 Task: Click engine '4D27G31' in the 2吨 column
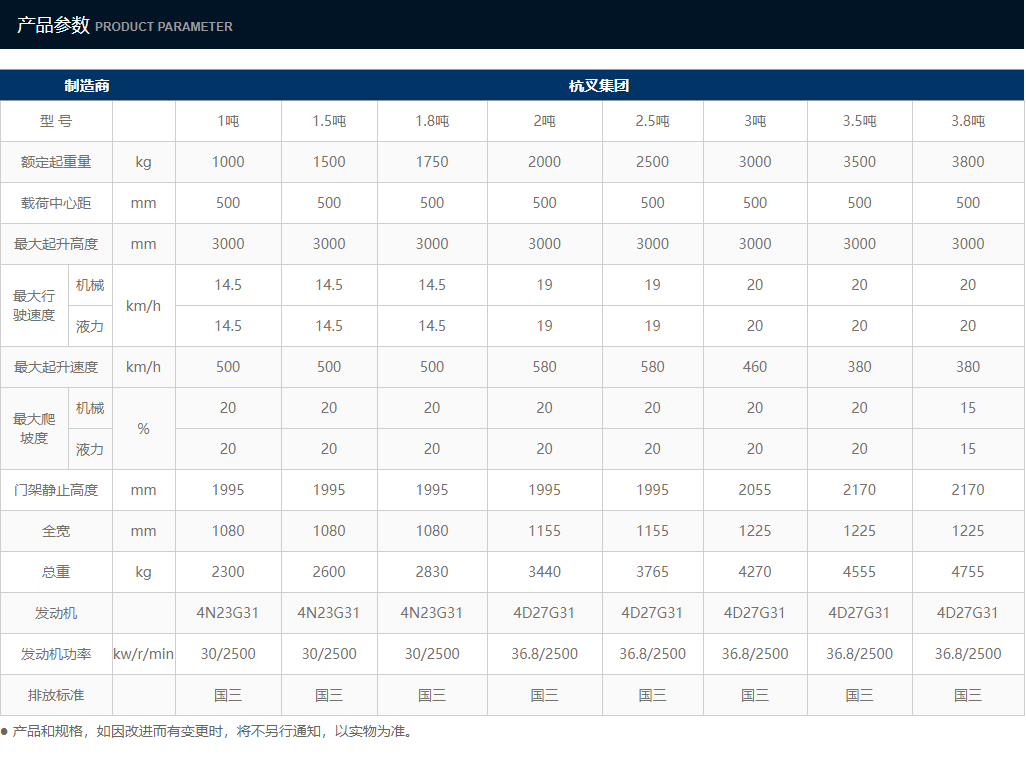click(x=544, y=613)
